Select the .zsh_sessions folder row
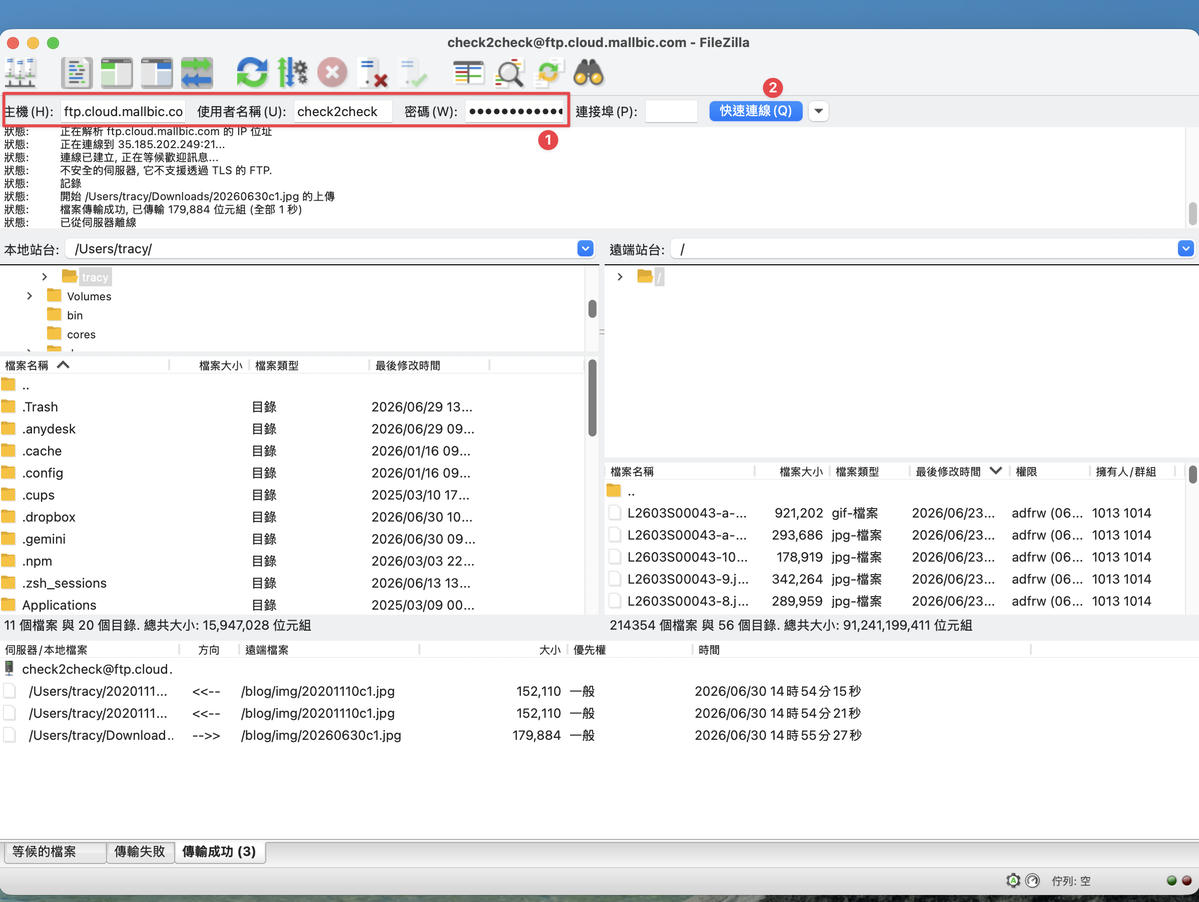 292,583
